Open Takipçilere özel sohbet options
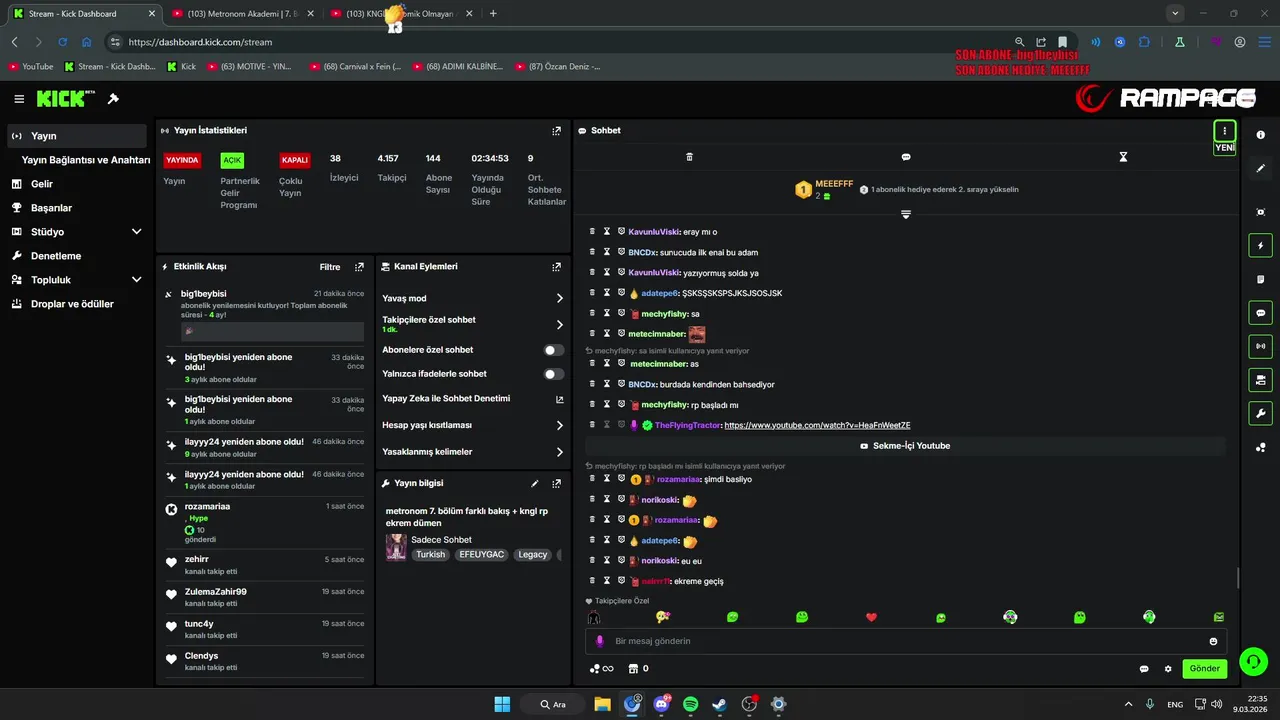 coord(472,324)
